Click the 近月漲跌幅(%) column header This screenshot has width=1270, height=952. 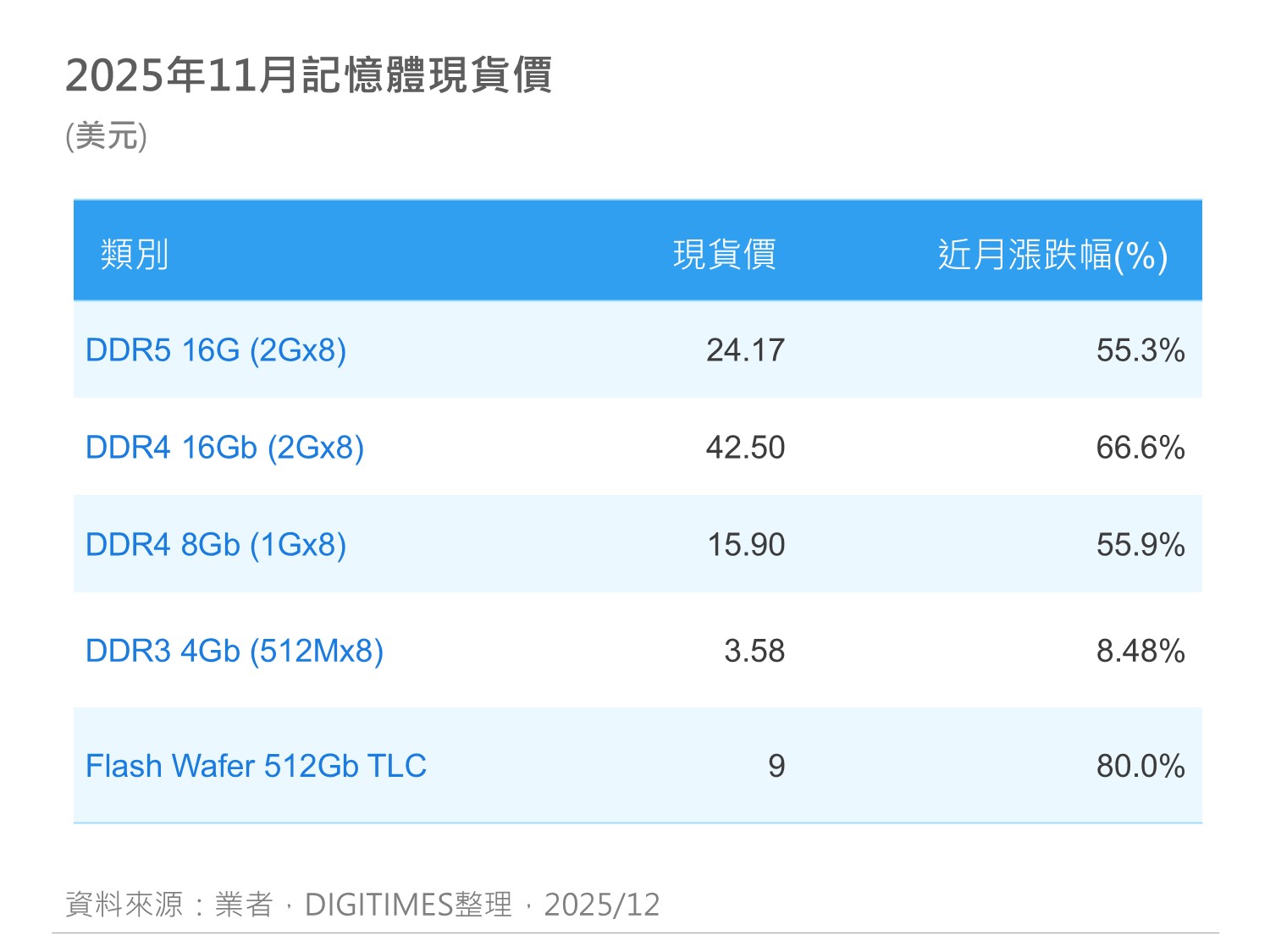[x=1052, y=255]
